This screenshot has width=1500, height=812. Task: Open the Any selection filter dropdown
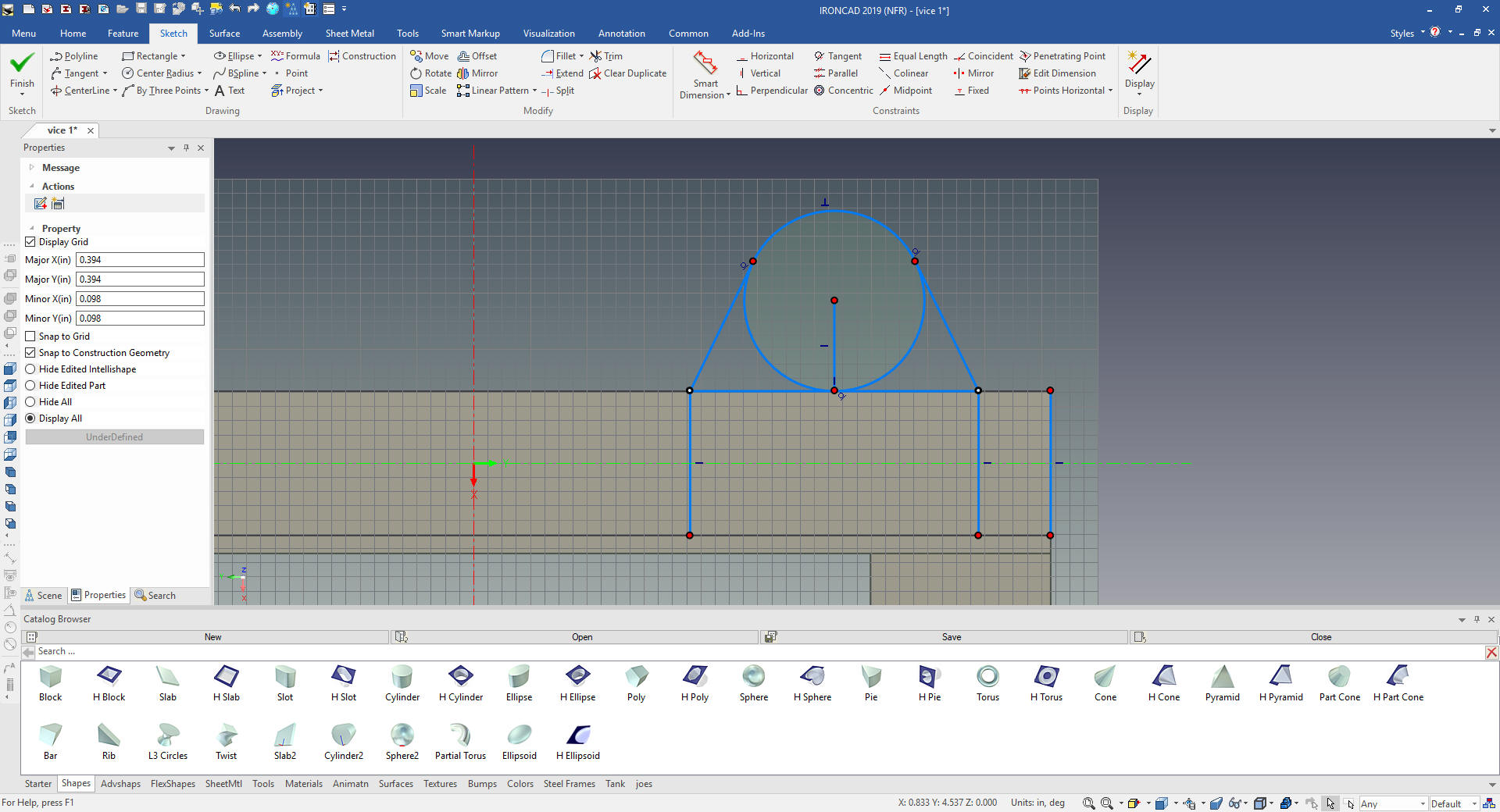pyautogui.click(x=1422, y=803)
